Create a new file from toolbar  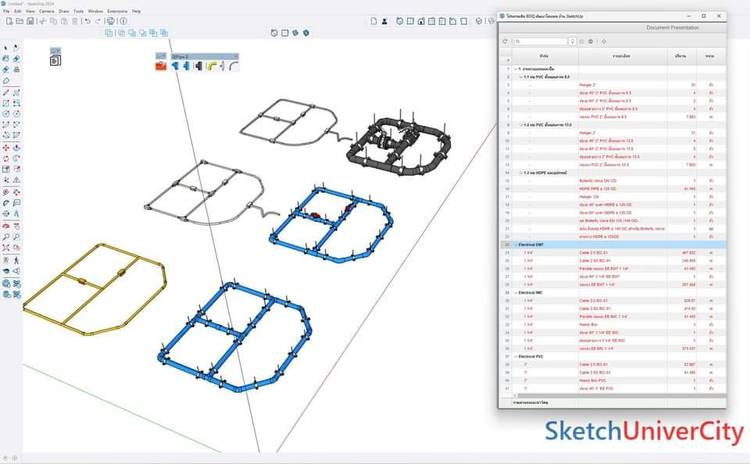coord(9,21)
